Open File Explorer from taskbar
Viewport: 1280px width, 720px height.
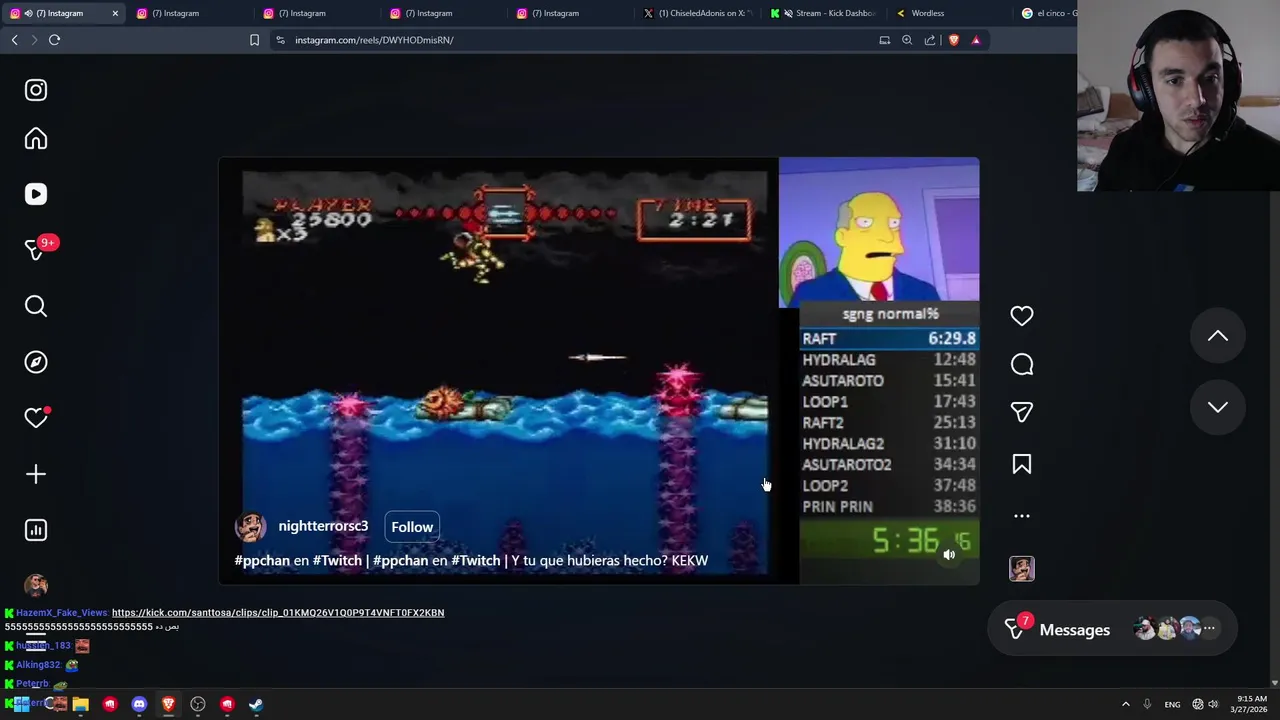point(80,704)
